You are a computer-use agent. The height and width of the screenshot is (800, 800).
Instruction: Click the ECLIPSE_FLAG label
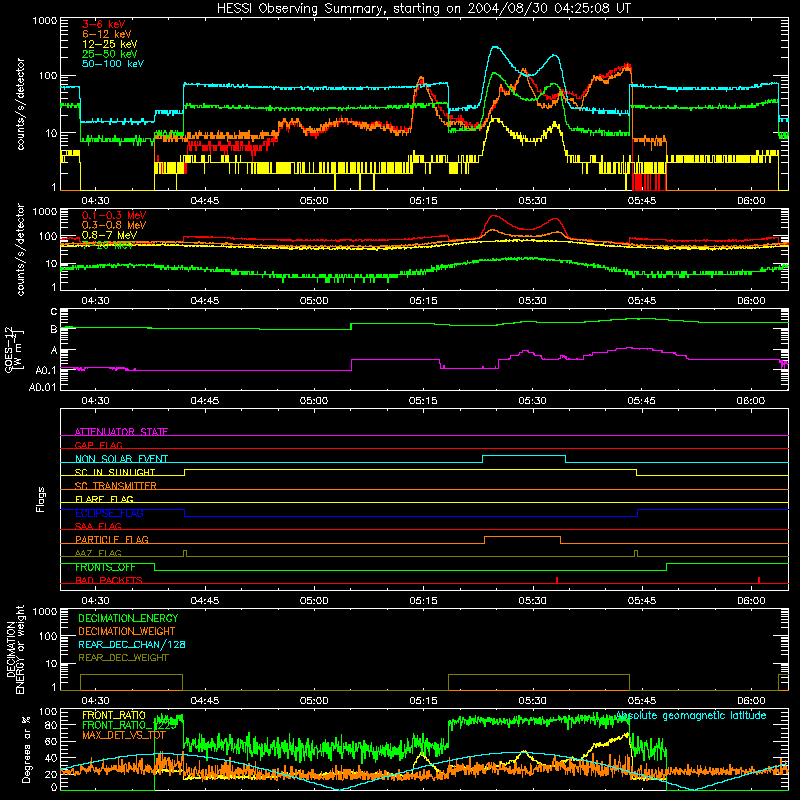109,513
